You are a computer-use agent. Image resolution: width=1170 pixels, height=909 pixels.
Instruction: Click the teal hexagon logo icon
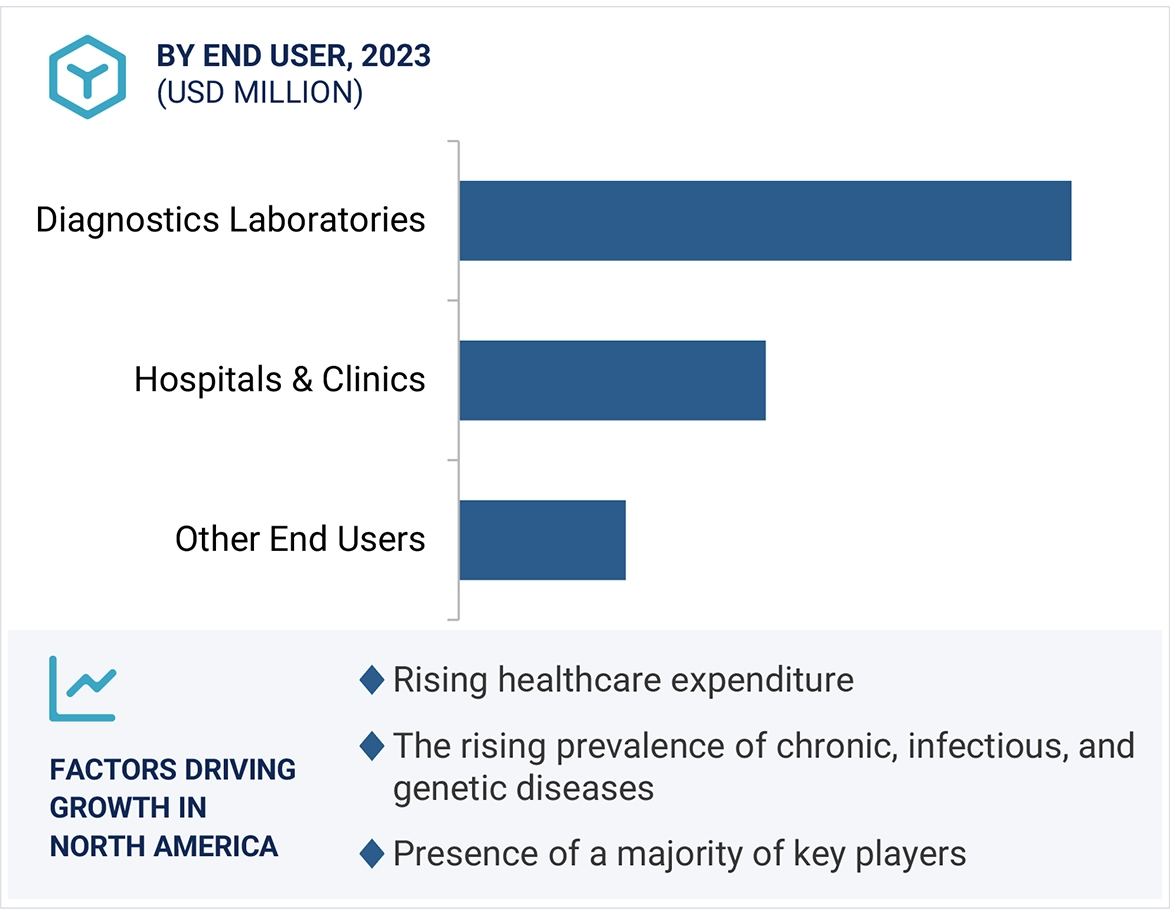pos(87,77)
